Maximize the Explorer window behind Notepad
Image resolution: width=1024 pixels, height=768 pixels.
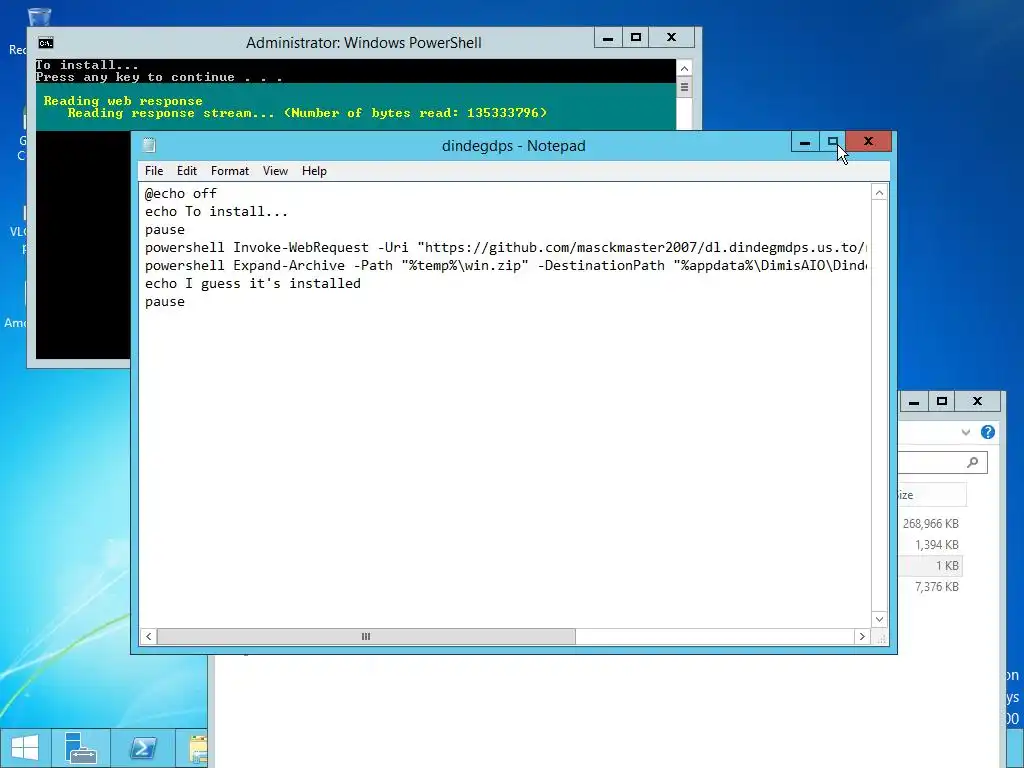[x=942, y=402]
